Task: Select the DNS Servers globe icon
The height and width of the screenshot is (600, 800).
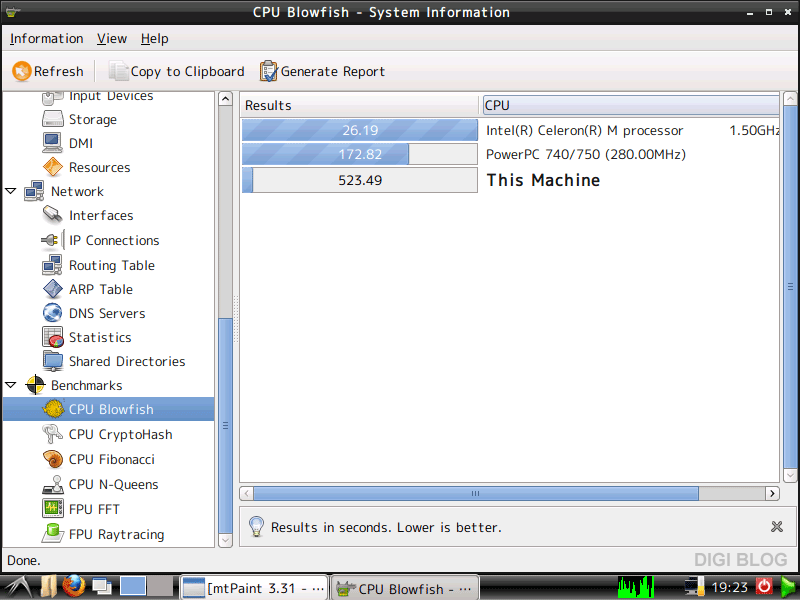Action: [53, 313]
